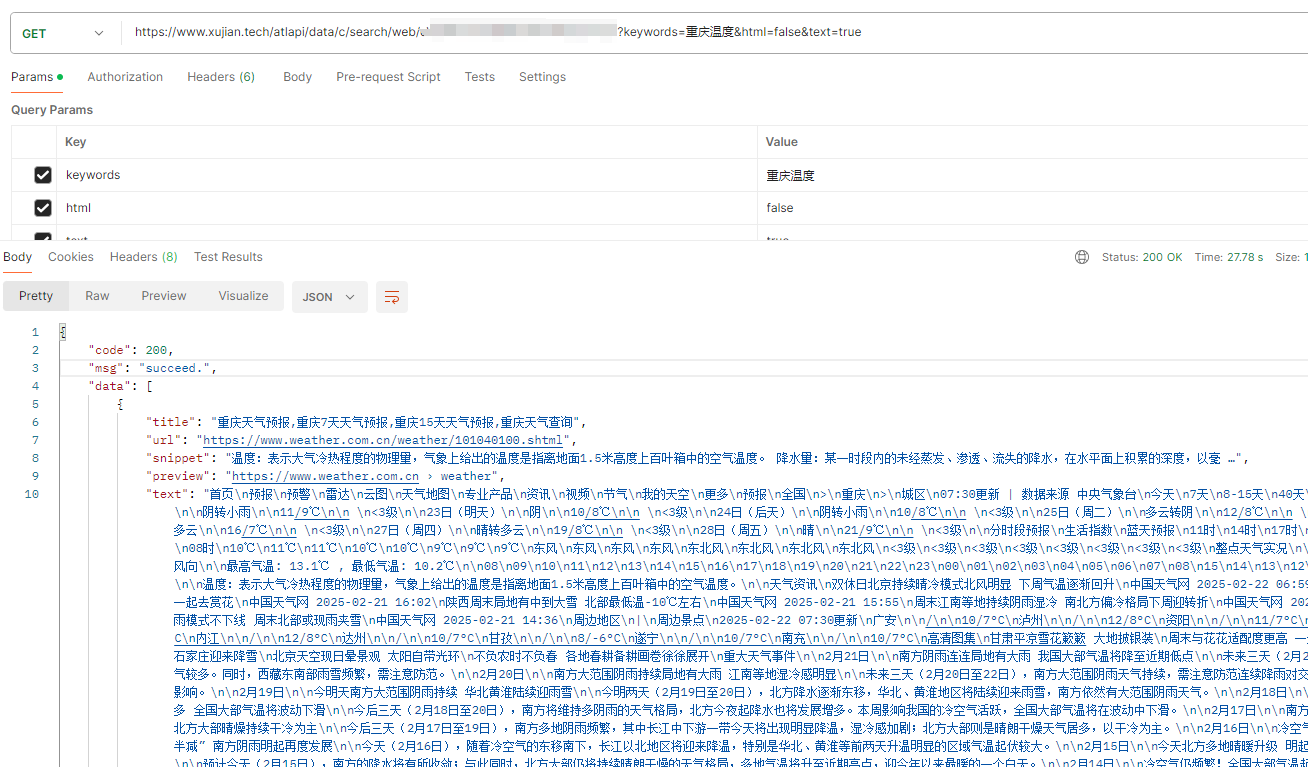The height and width of the screenshot is (767, 1308).
Task: Click the "code": 200 line
Action: [131, 350]
